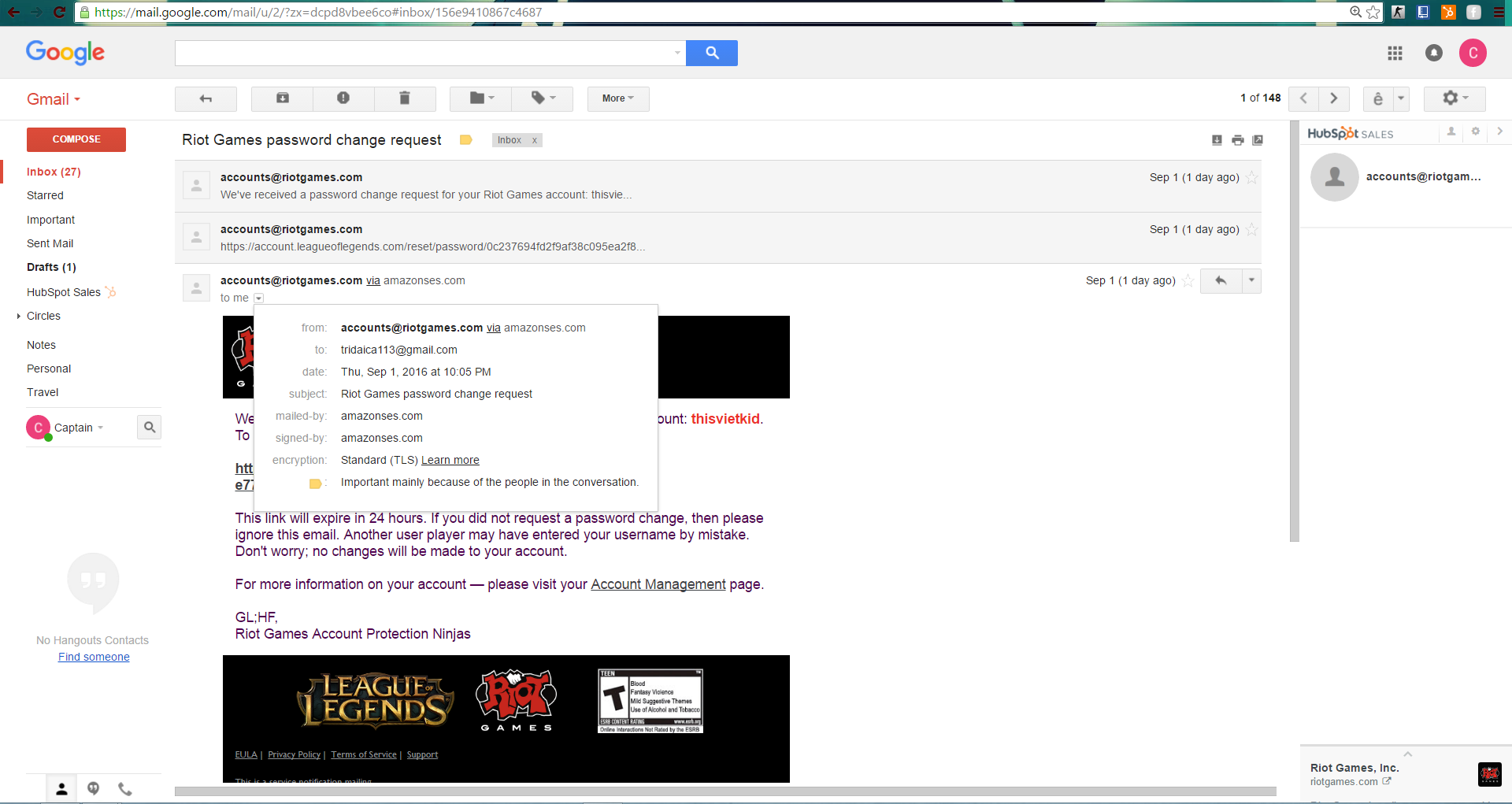The width and height of the screenshot is (1512, 804).
Task: Click the blue search button
Action: pyautogui.click(x=711, y=53)
